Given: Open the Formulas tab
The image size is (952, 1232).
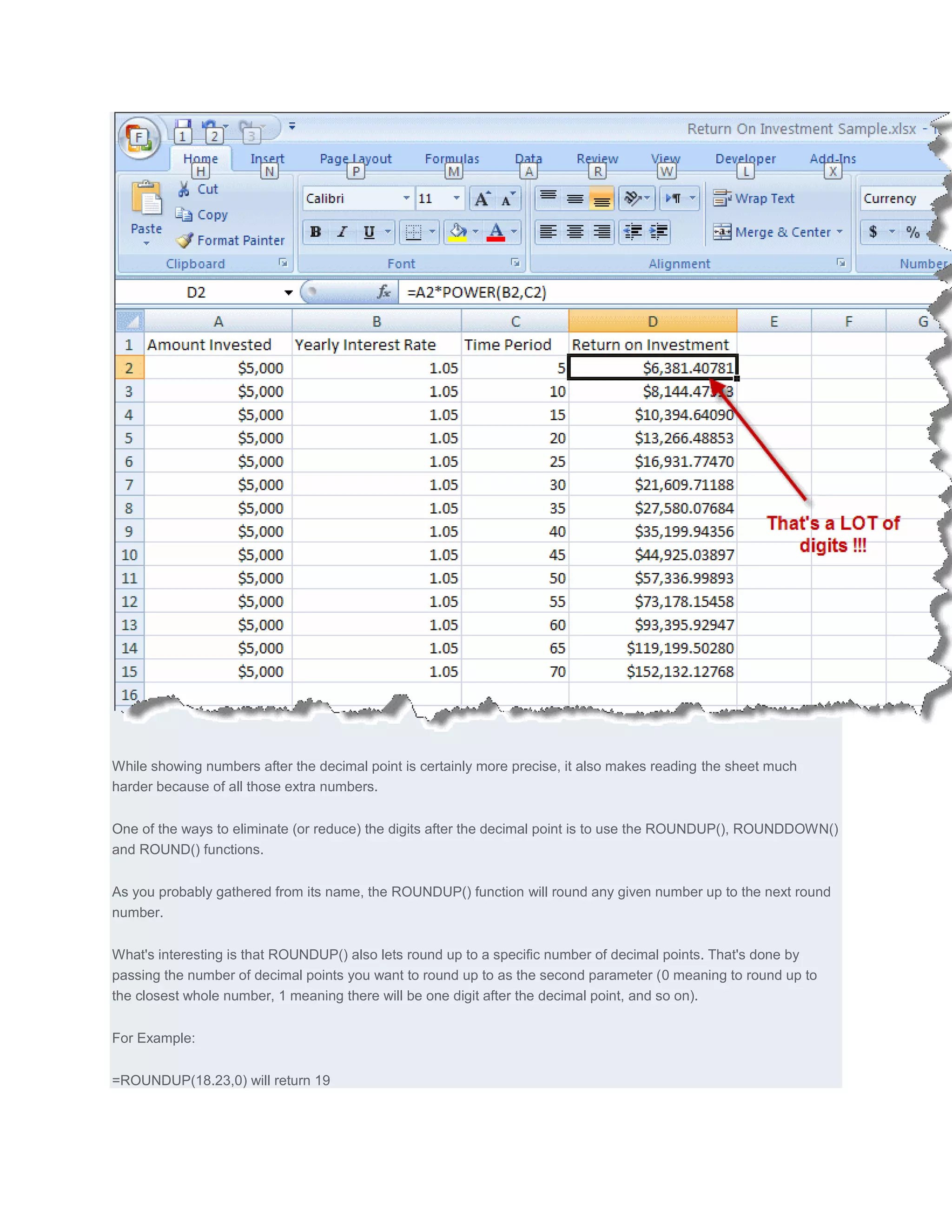Looking at the screenshot, I should pos(452,159).
